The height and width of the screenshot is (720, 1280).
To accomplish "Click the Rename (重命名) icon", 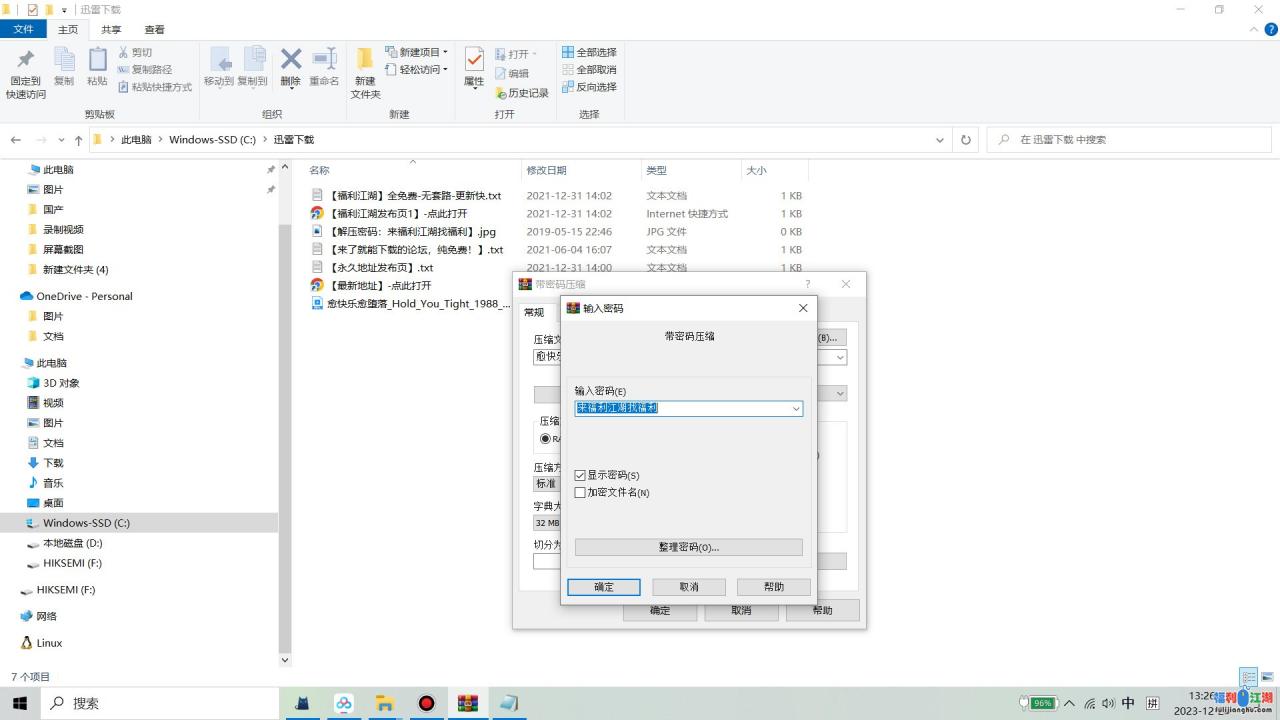I will (x=324, y=68).
